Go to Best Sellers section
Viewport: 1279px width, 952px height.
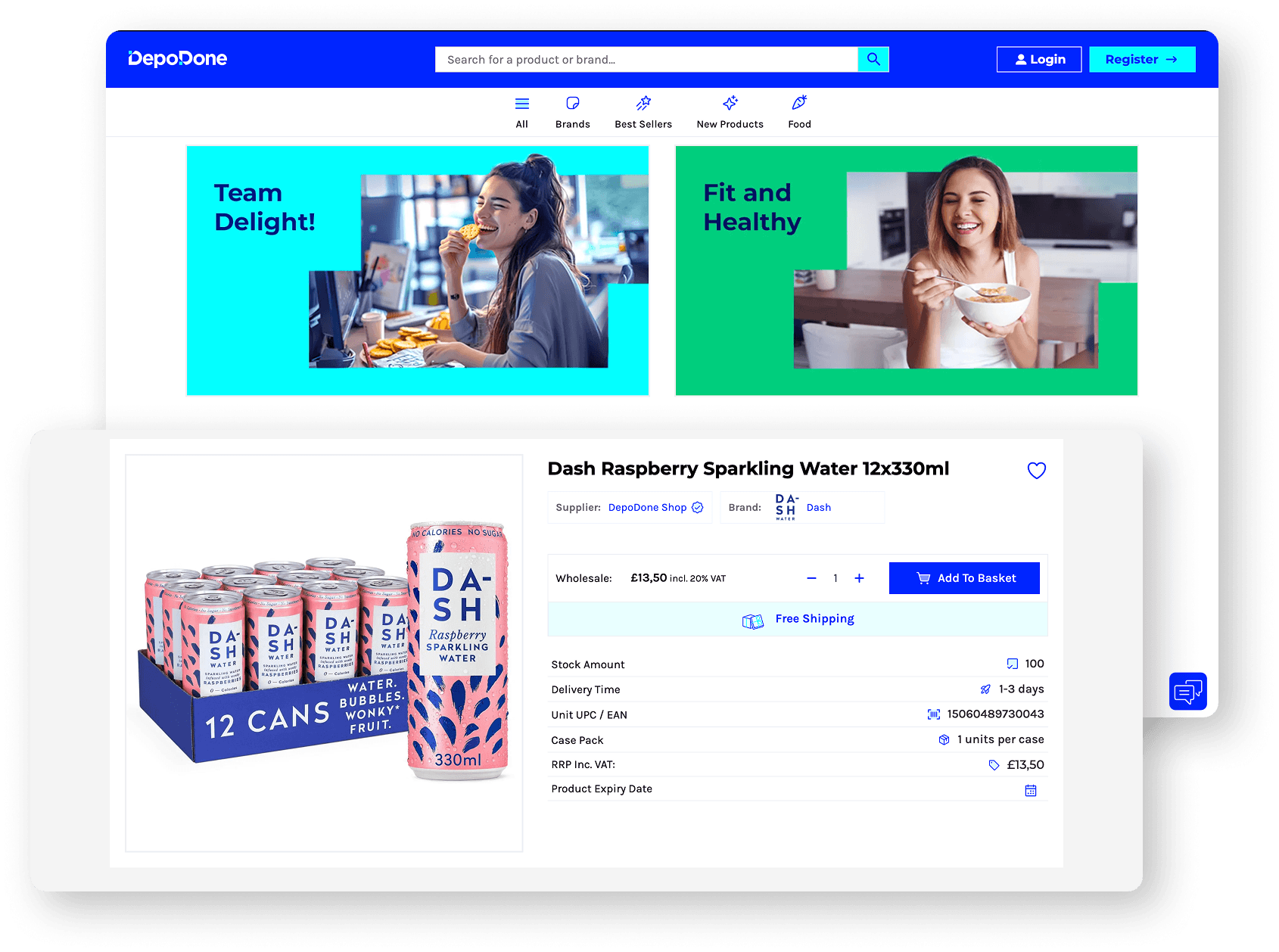[643, 112]
